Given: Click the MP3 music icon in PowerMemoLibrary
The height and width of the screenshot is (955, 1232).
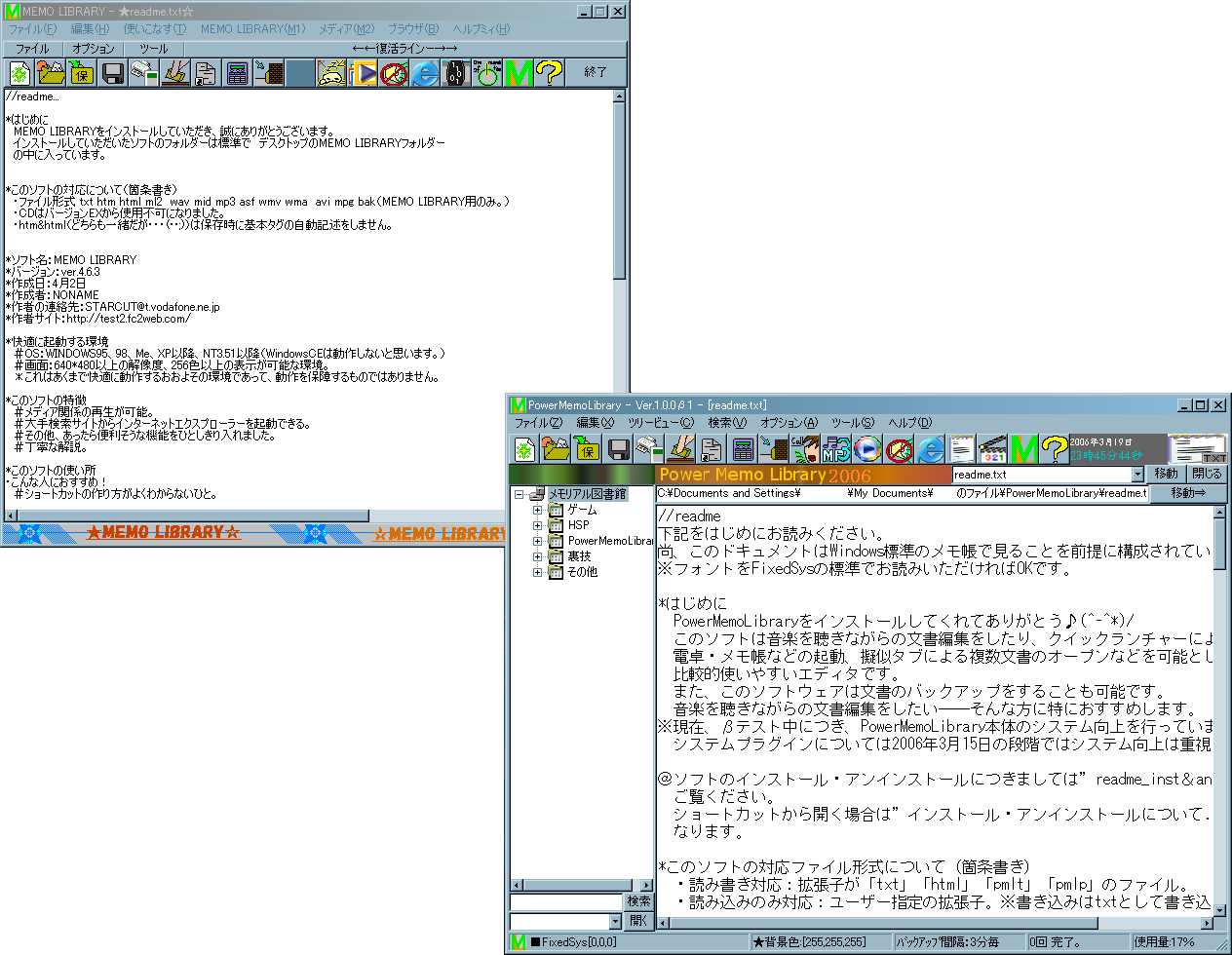Looking at the screenshot, I should click(836, 449).
